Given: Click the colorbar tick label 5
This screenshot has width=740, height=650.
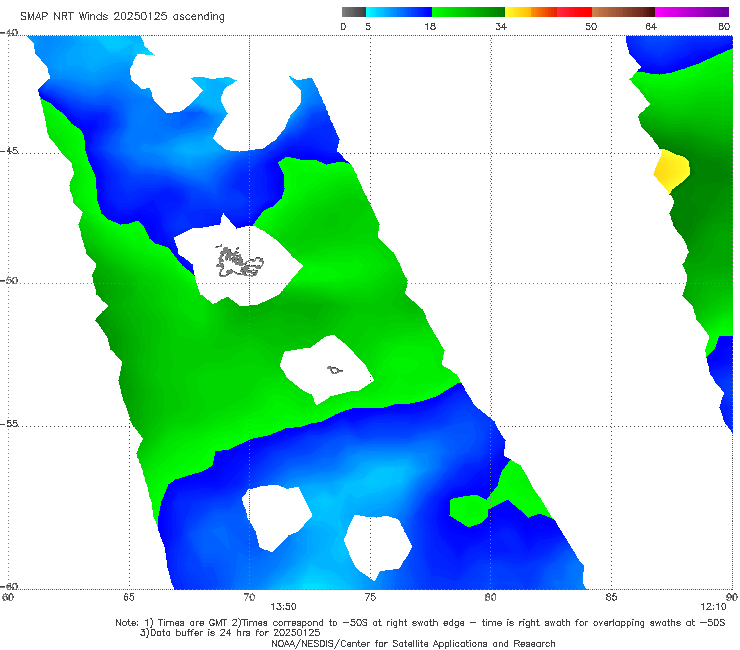Looking at the screenshot, I should (368, 27).
